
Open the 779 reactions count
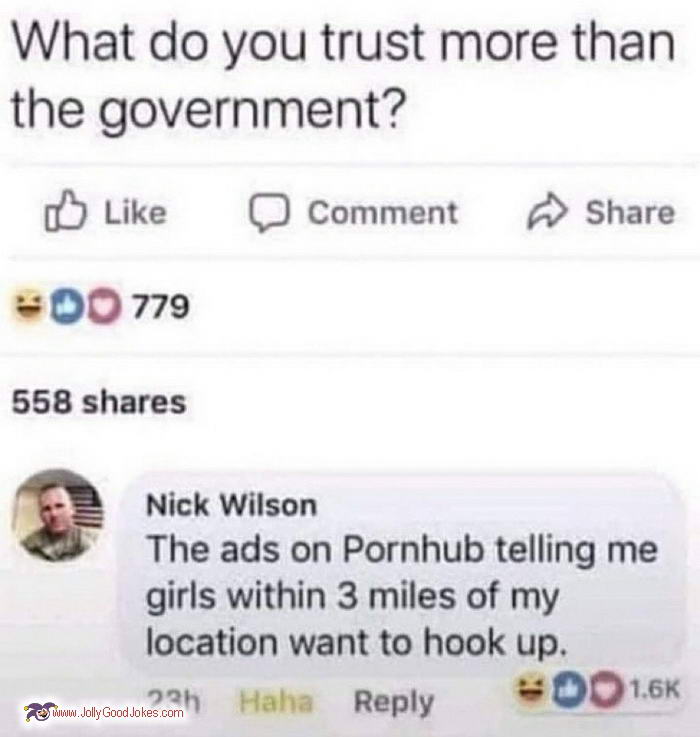161,306
